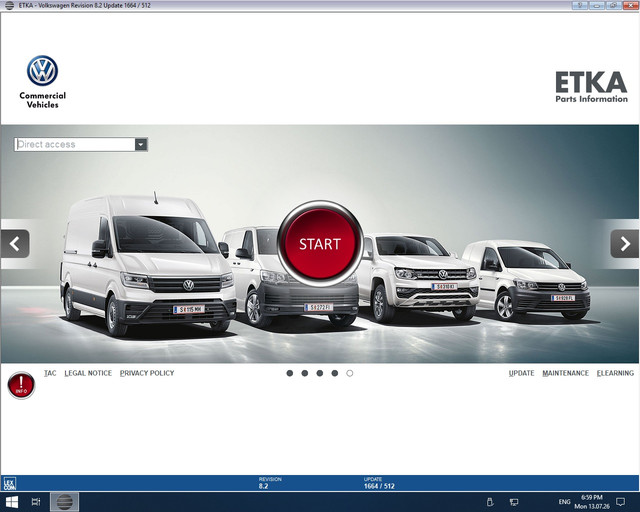Click the ENG language indicator
The width and height of the screenshot is (640, 512).
pyautogui.click(x=564, y=502)
